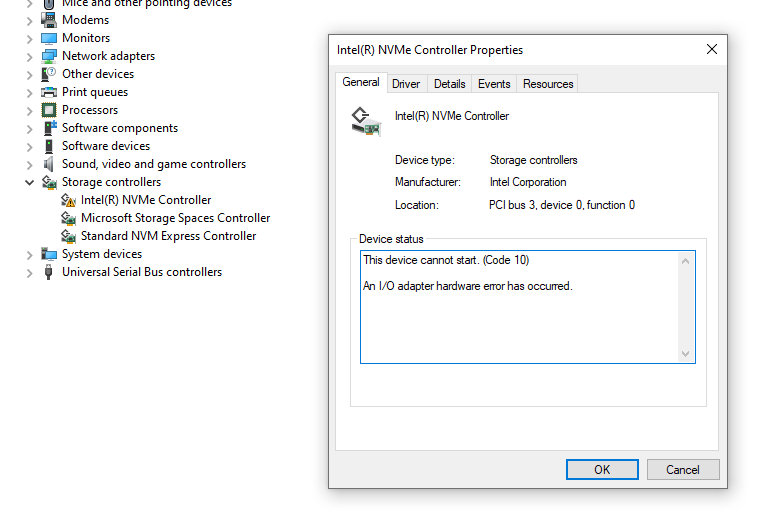758x520 pixels.
Task: Expand the Print queues category
Action: click(29, 93)
